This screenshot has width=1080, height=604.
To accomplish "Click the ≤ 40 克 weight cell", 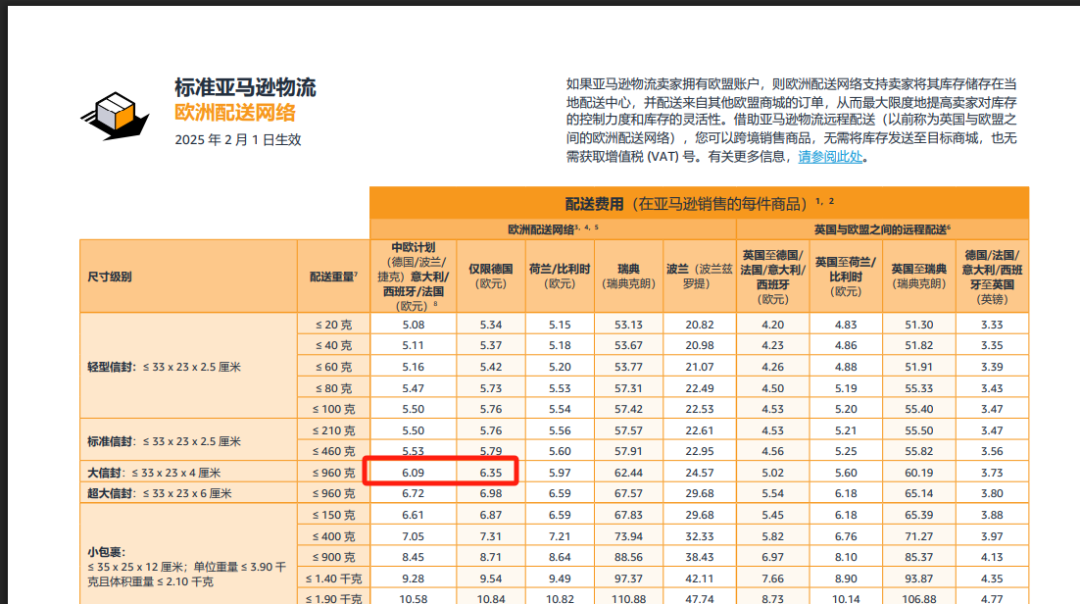I will (333, 345).
